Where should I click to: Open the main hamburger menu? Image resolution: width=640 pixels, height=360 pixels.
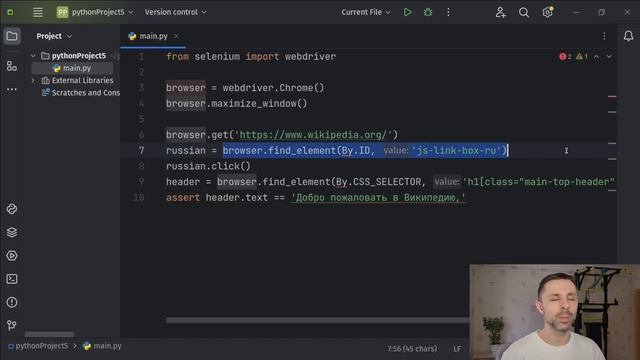(x=38, y=12)
